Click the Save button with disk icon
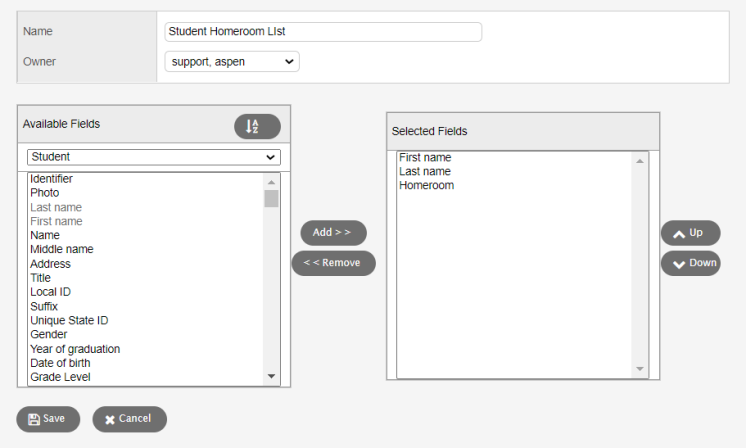 (x=47, y=419)
